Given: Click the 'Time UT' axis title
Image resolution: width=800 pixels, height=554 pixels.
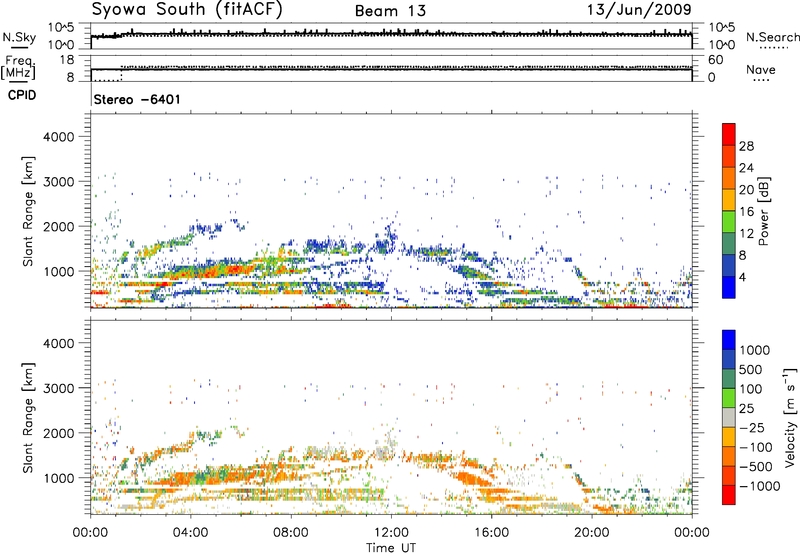Looking at the screenshot, I should [391, 547].
